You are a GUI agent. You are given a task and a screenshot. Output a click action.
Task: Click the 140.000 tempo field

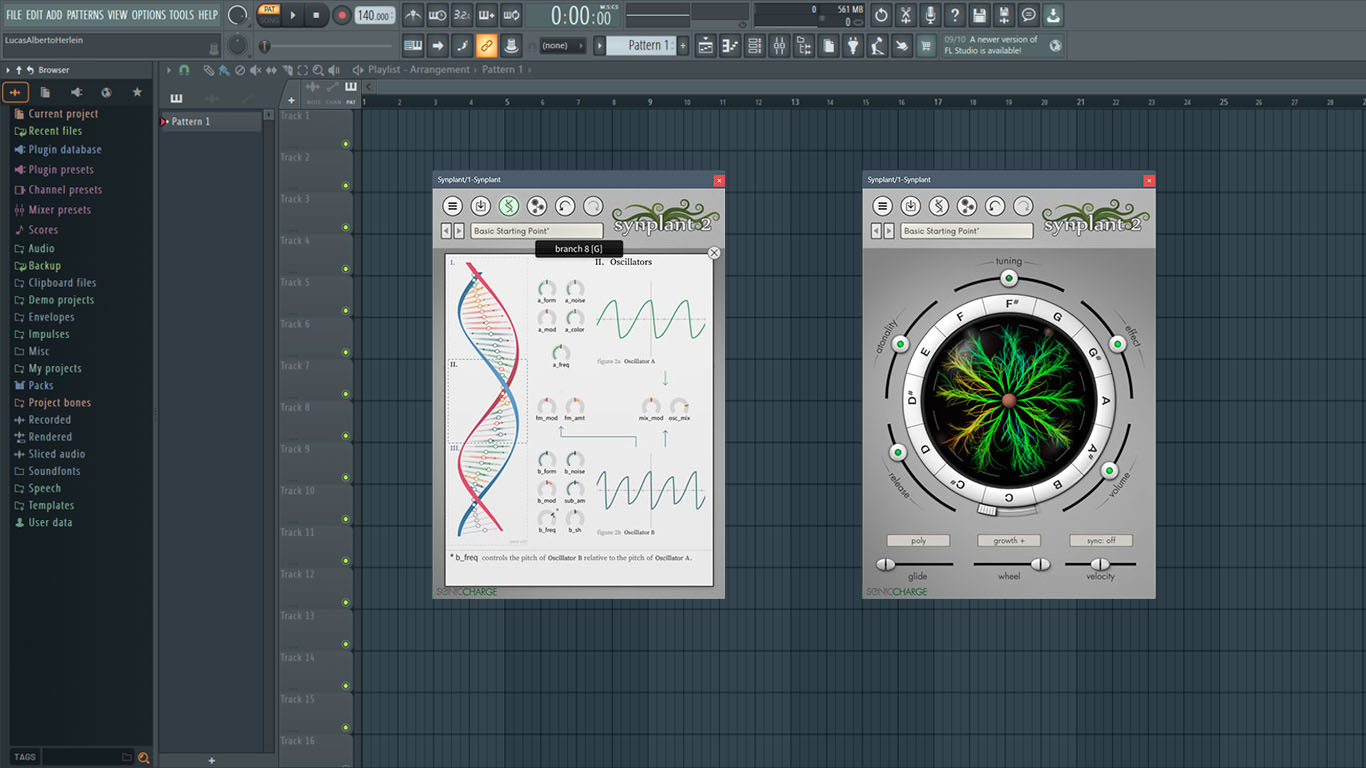(x=374, y=15)
